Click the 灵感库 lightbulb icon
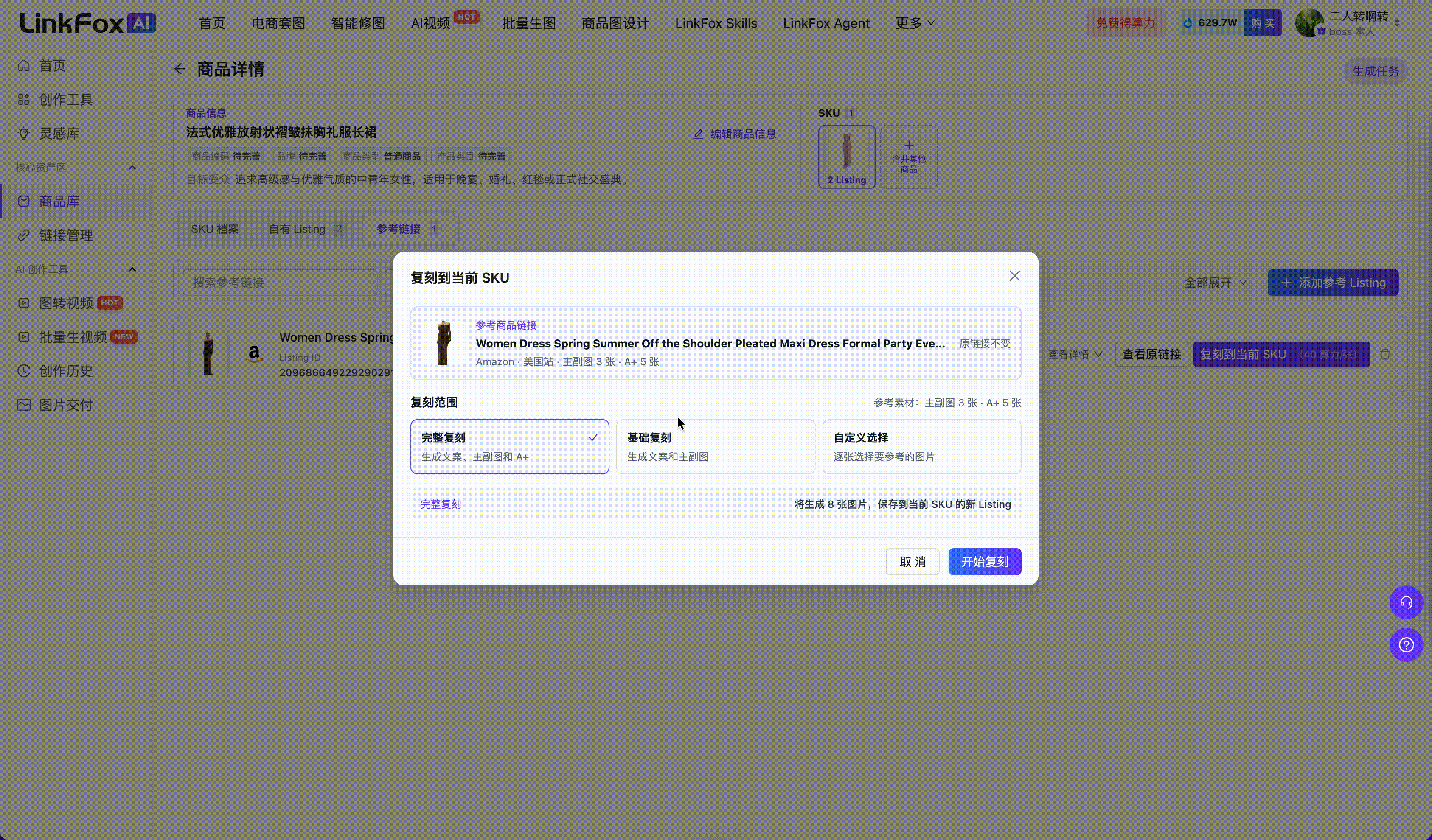 point(23,134)
